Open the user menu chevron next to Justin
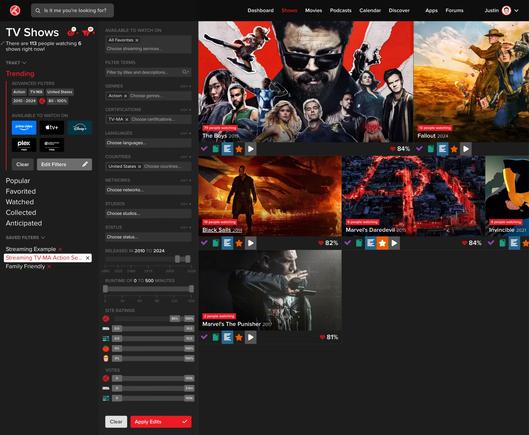Screen dimensions: 529x435 coord(516,10)
